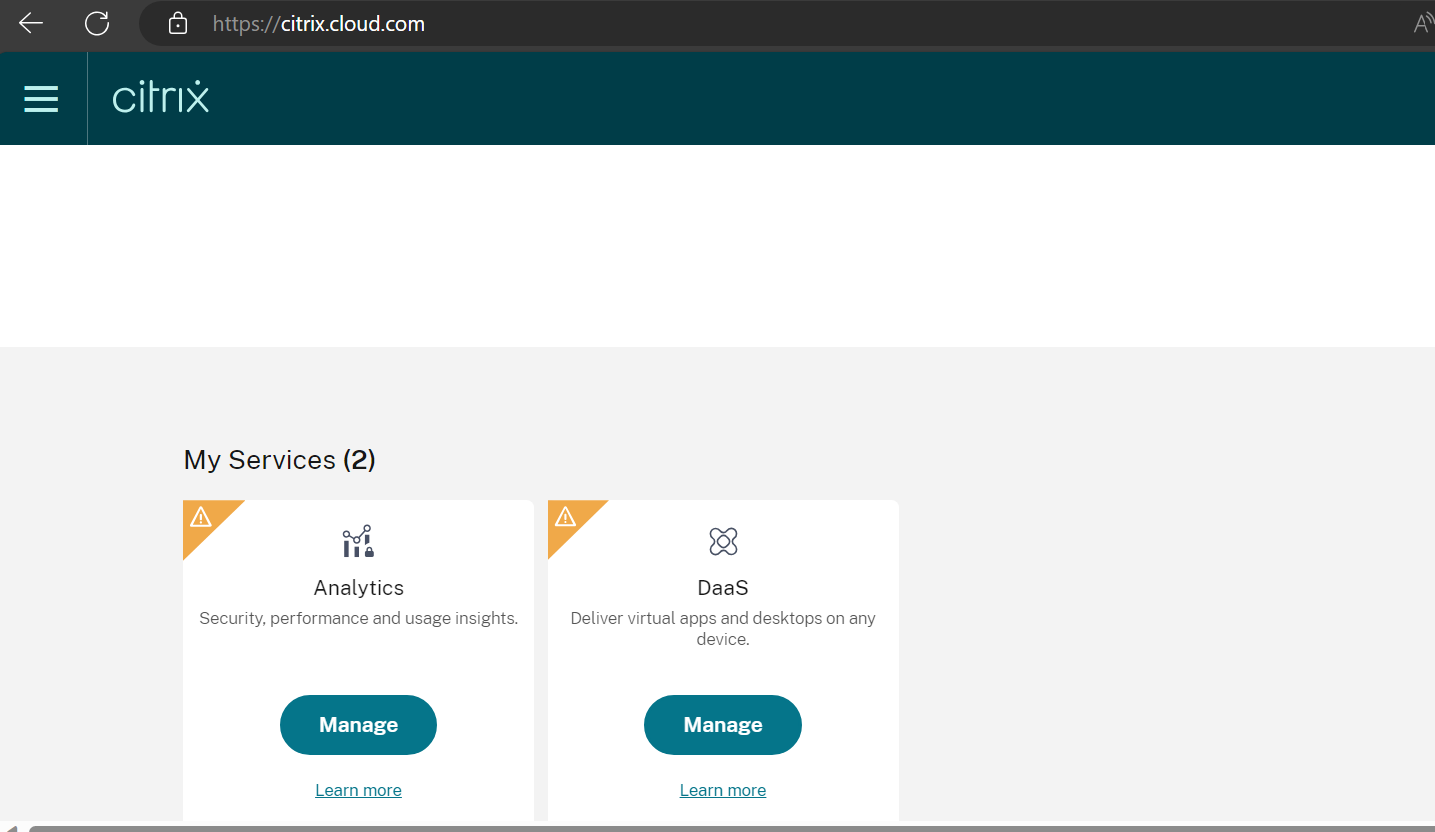The width and height of the screenshot is (1435, 832).
Task: Click the browser back arrow
Action: coord(30,23)
